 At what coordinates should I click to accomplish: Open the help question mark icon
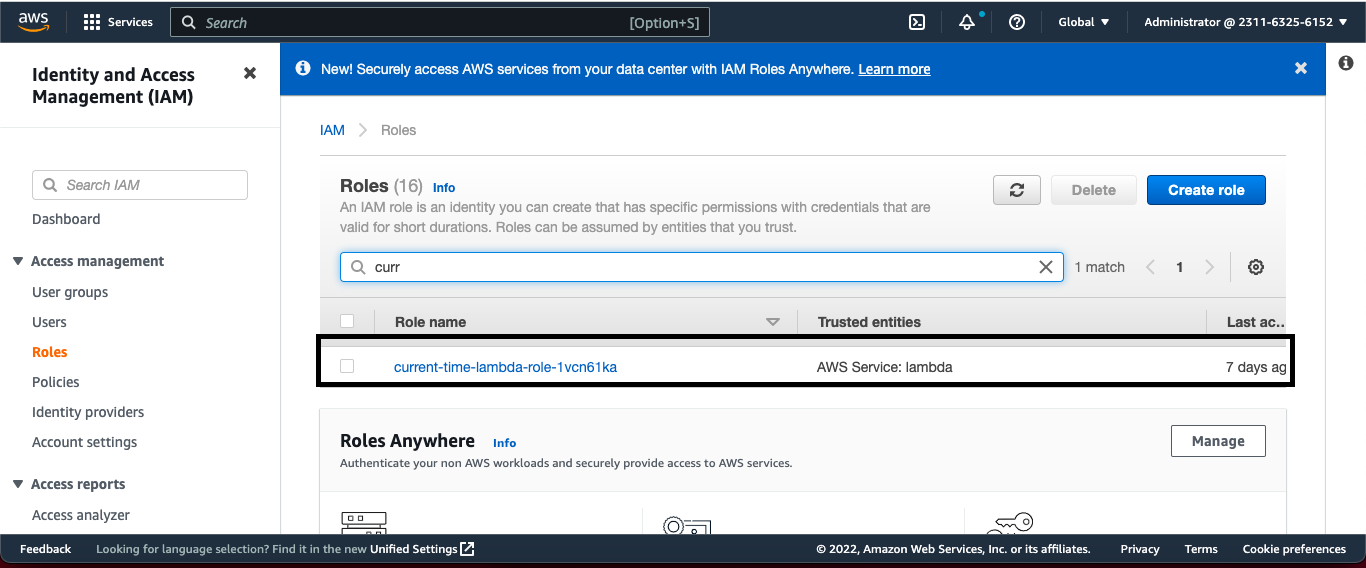click(1017, 22)
